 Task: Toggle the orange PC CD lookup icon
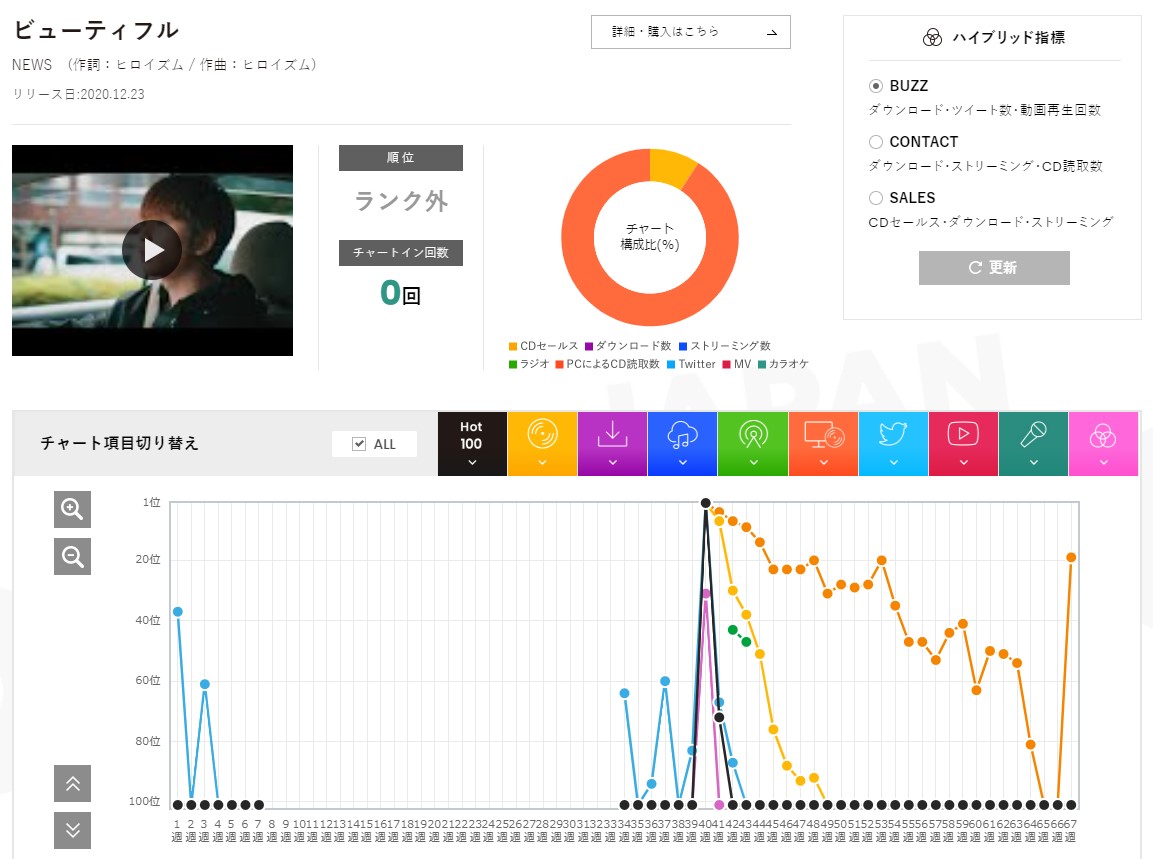(824, 434)
